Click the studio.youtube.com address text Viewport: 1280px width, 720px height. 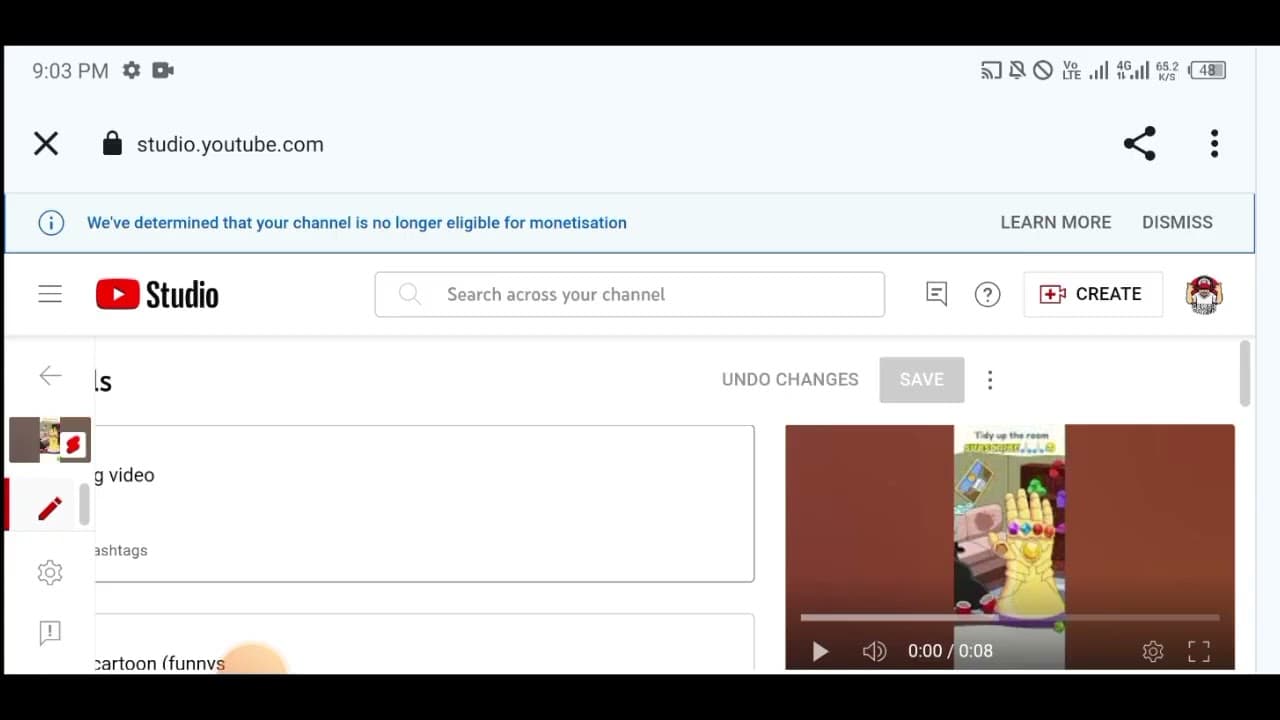[230, 144]
